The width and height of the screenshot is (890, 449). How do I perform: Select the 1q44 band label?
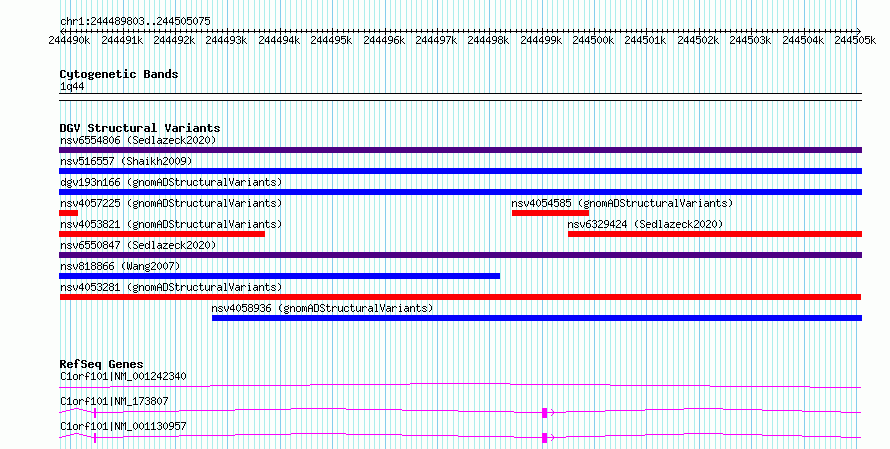[x=72, y=87]
